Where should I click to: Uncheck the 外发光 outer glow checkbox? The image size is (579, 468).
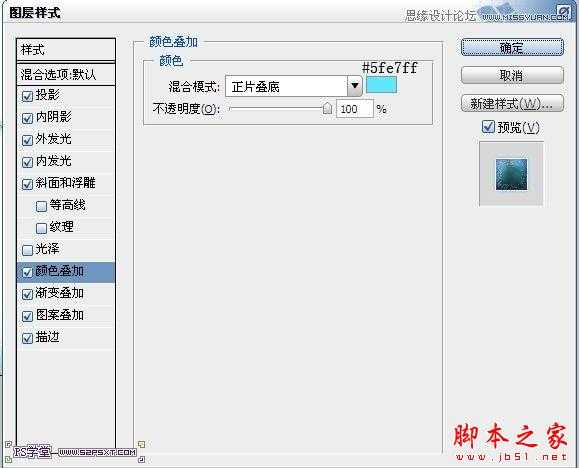pyautogui.click(x=27, y=140)
